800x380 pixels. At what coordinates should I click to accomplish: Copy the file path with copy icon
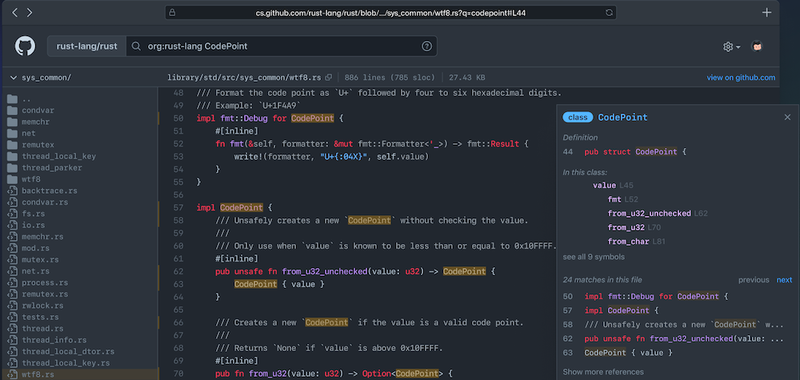tap(329, 78)
